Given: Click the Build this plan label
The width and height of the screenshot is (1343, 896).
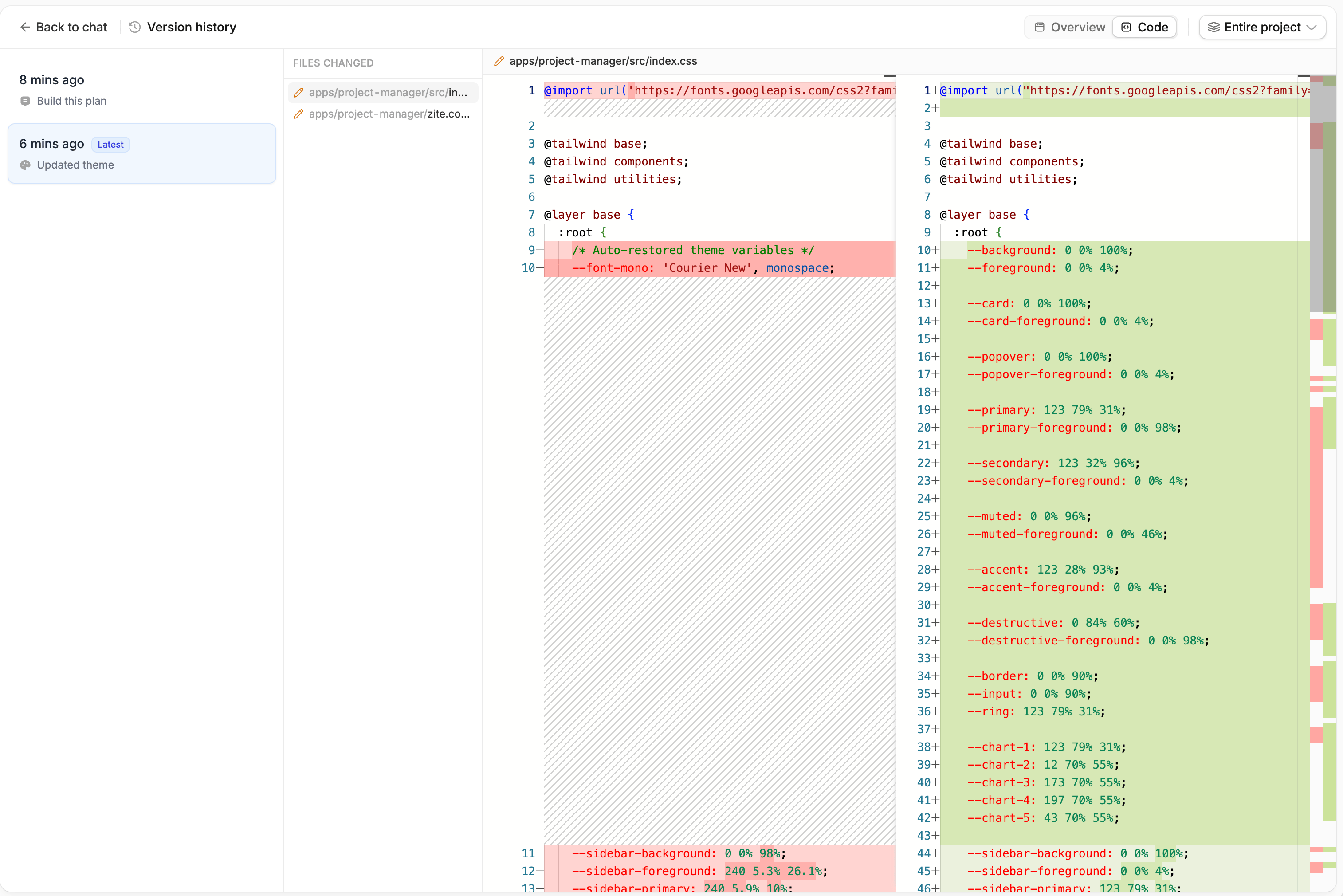Looking at the screenshot, I should [71, 101].
